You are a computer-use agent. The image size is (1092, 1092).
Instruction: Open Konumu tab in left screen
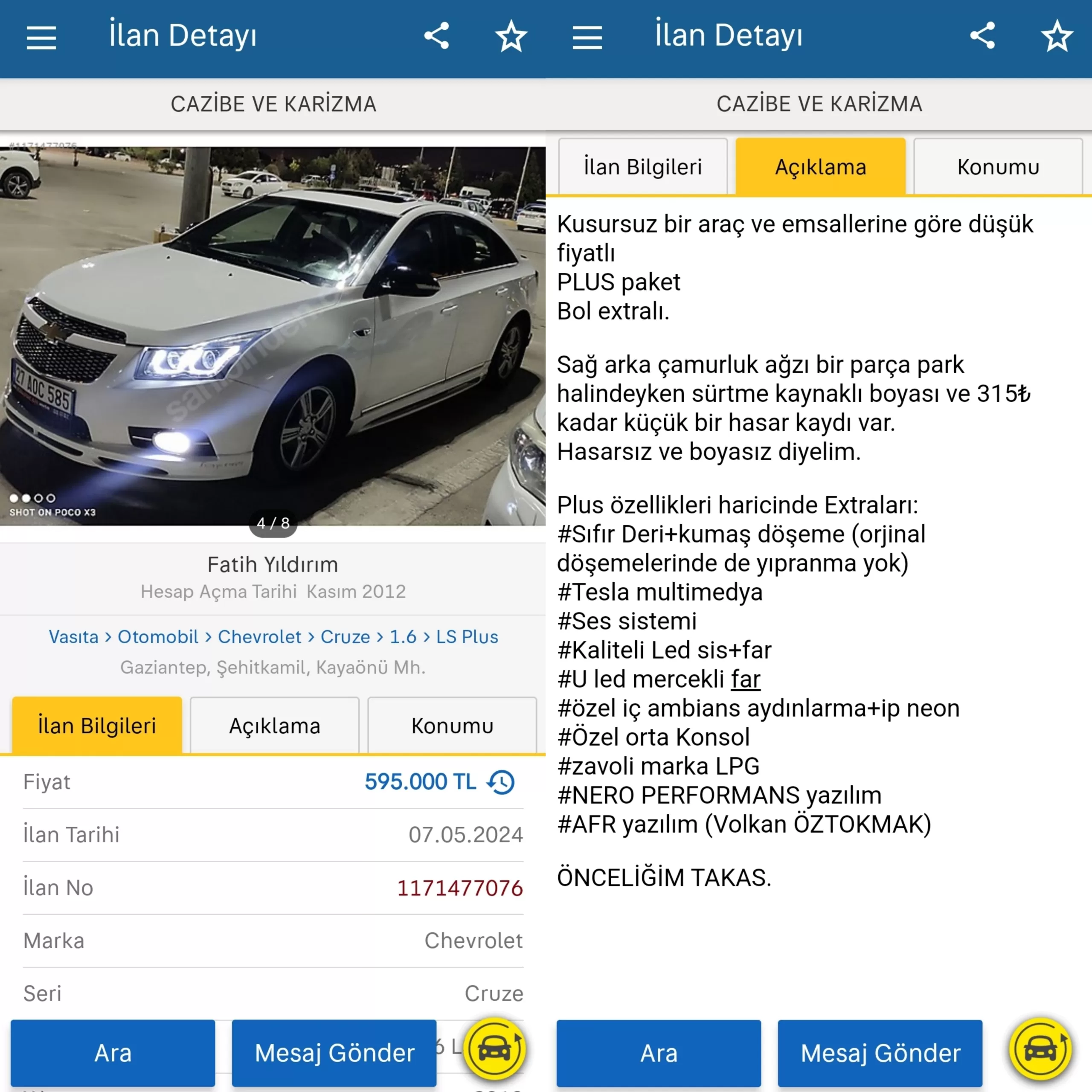pyautogui.click(x=452, y=726)
